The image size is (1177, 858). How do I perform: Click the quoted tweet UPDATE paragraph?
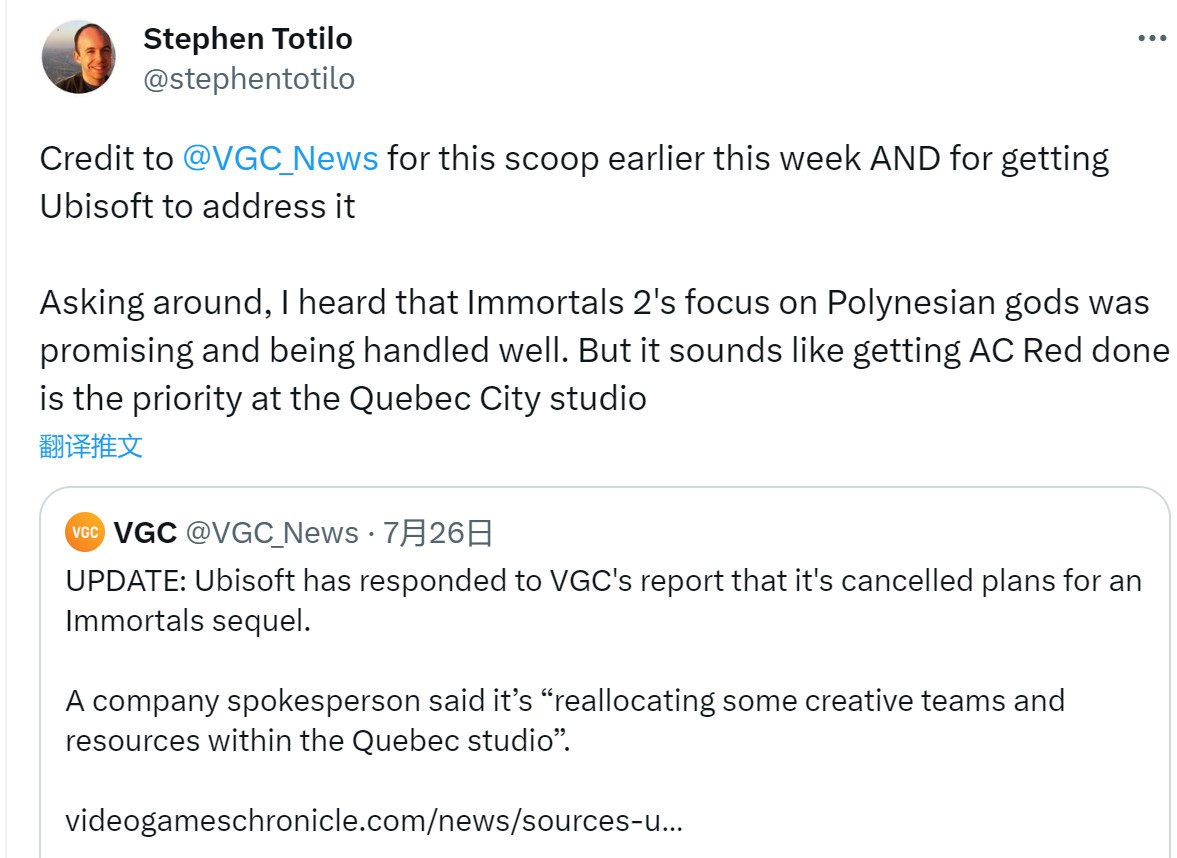pyautogui.click(x=604, y=601)
